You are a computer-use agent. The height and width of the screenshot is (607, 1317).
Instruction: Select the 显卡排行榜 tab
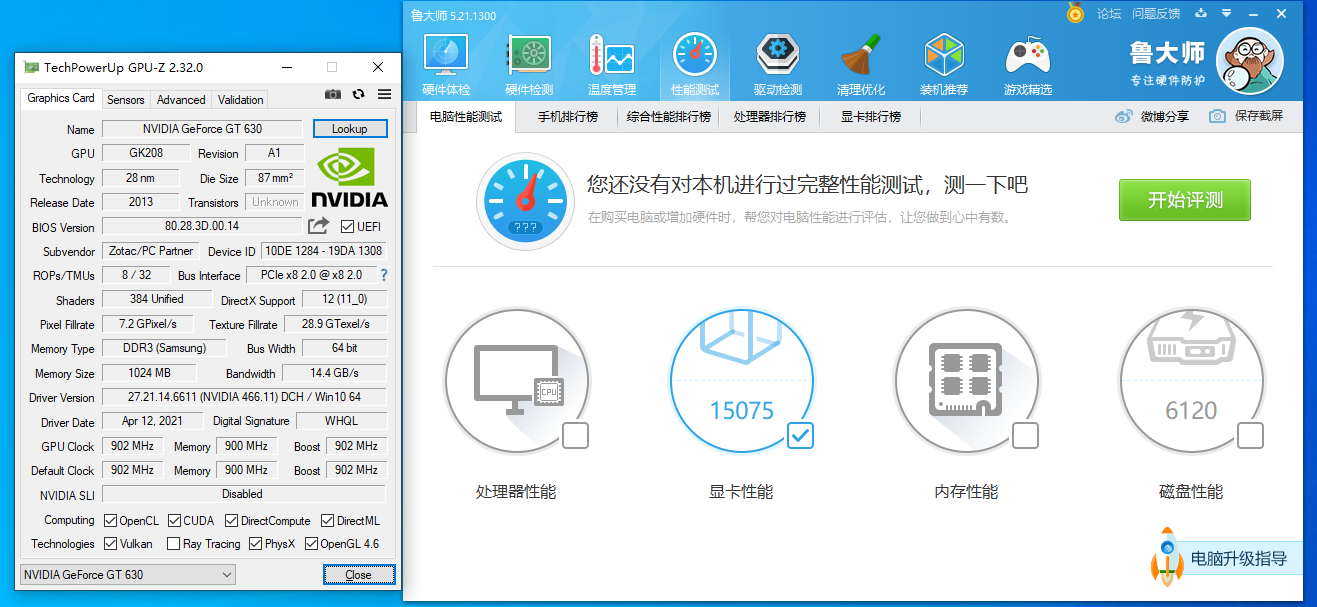point(871,117)
